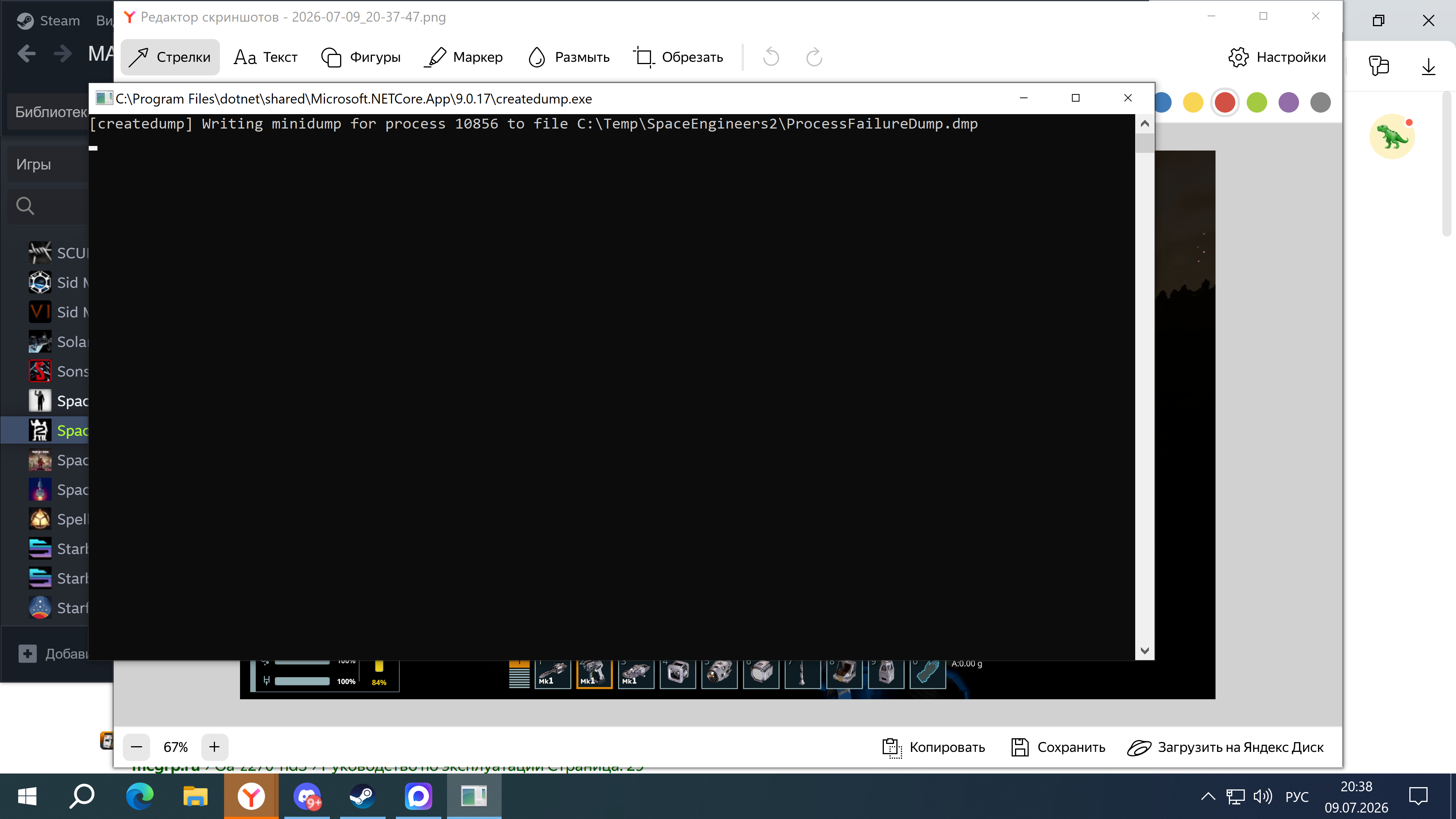1456x819 pixels.
Task: Select the Стрелки arrow tool
Action: tap(169, 57)
